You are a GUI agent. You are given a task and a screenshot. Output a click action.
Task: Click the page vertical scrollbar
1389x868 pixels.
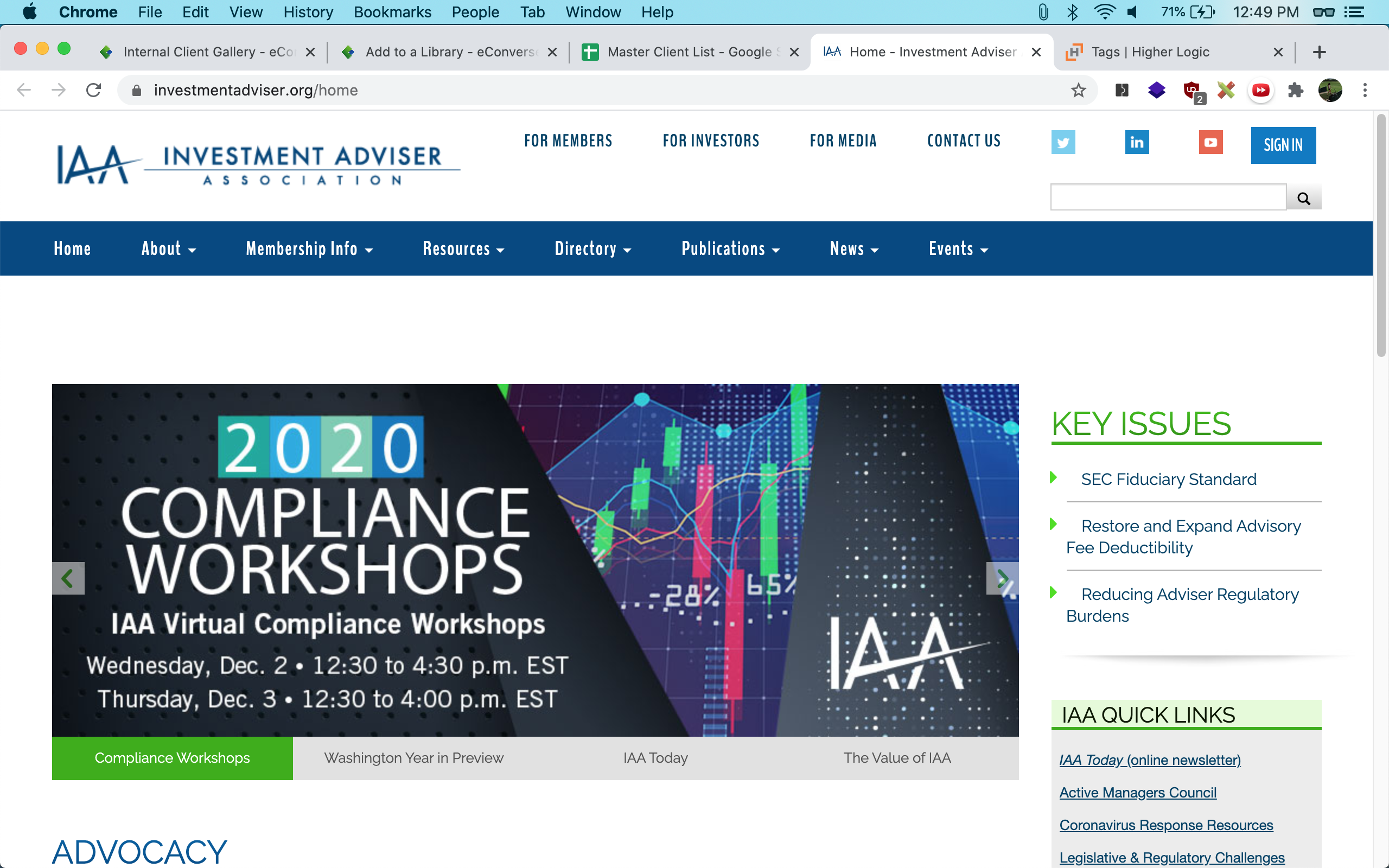[x=1380, y=235]
